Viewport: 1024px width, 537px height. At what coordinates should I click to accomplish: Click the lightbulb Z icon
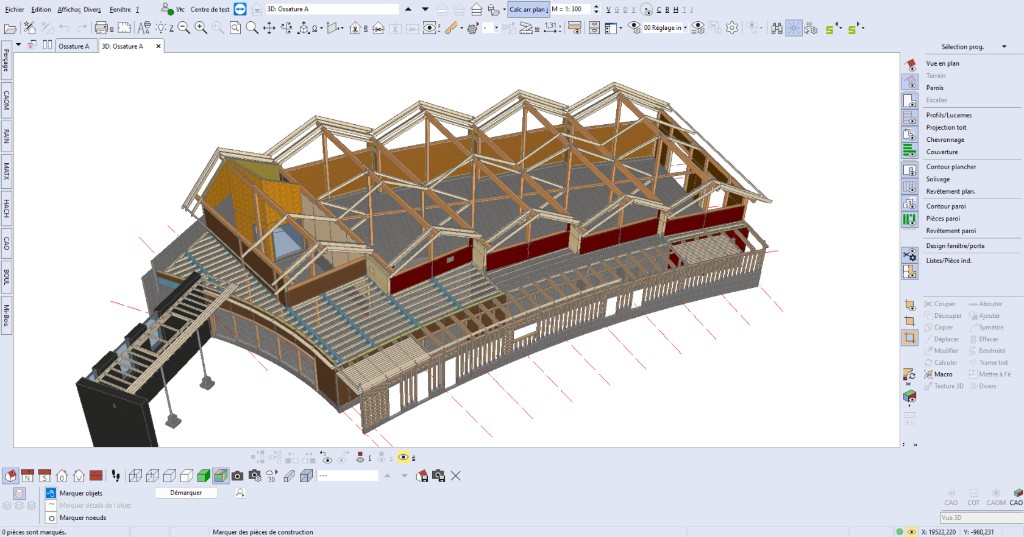[163, 28]
